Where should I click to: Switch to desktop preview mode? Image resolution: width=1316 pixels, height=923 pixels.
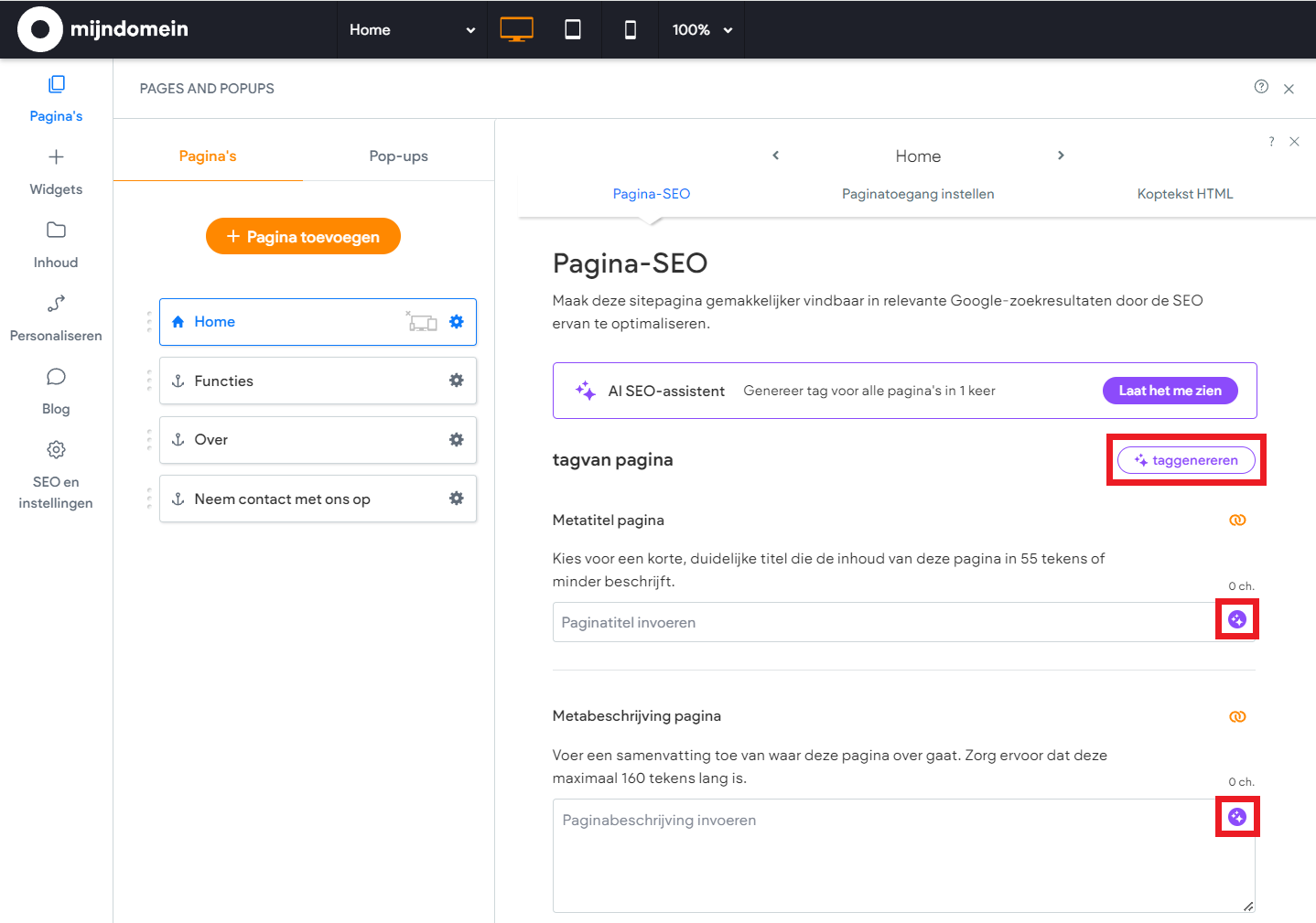516,29
